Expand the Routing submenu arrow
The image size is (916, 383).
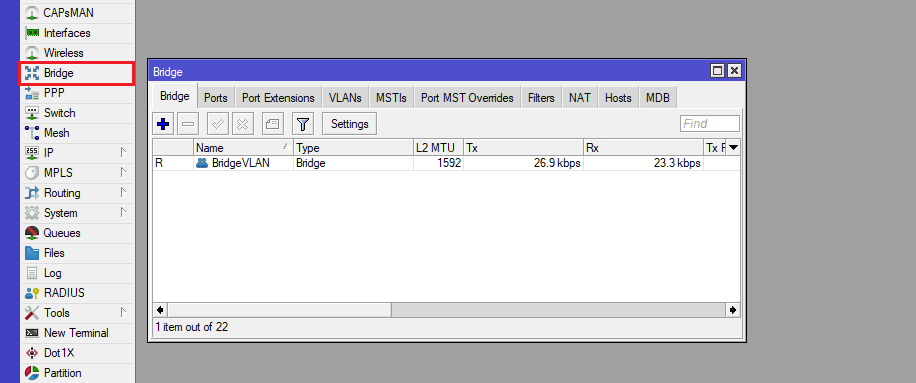(x=123, y=192)
